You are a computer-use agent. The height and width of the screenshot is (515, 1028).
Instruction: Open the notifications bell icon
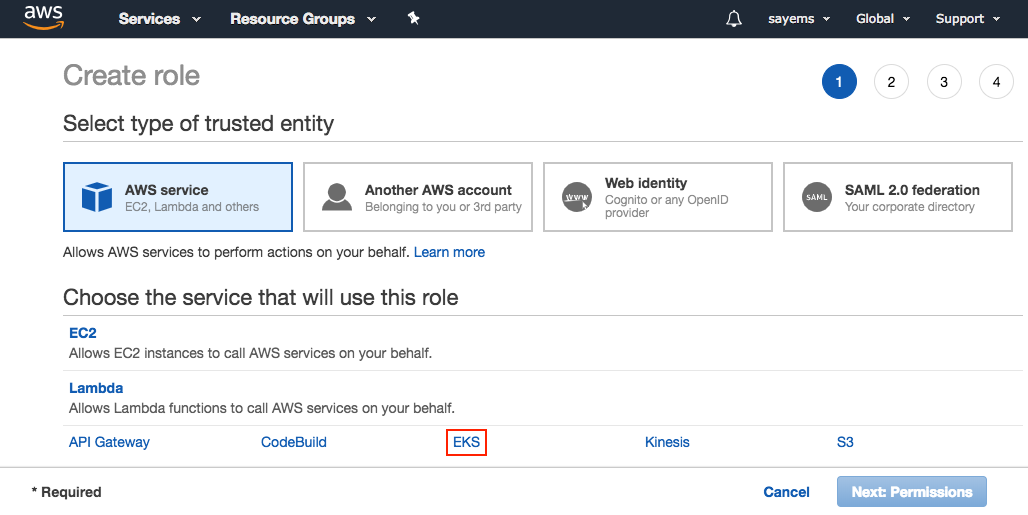[x=734, y=18]
